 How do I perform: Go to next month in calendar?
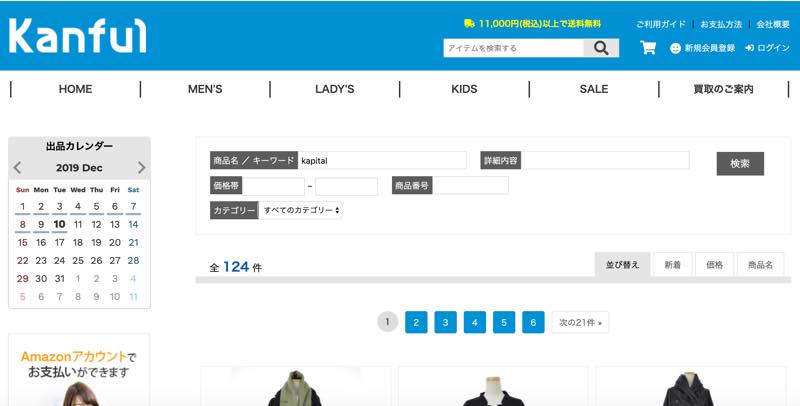tap(141, 167)
